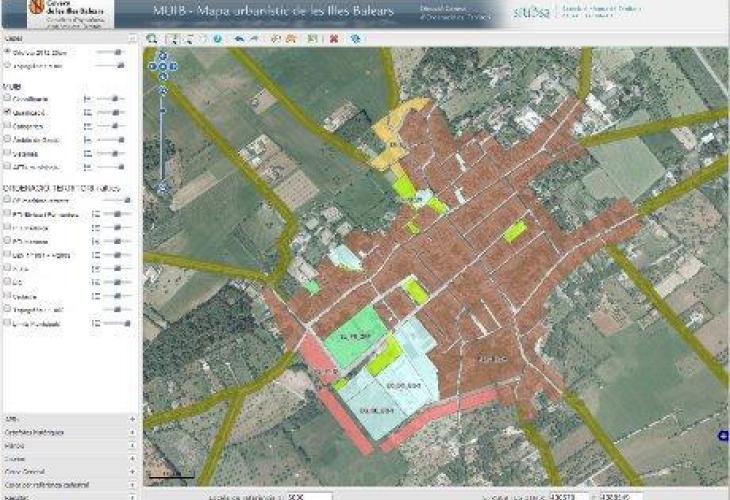The height and width of the screenshot is (500, 730).
Task: Expand the Catàlegs històrics panel
Action: pyautogui.click(x=132, y=433)
